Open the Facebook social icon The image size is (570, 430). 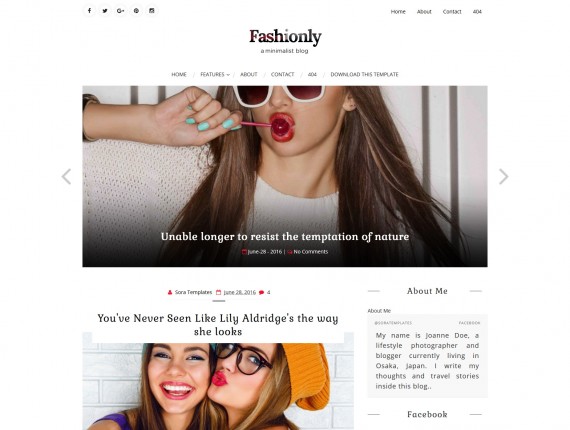89,11
